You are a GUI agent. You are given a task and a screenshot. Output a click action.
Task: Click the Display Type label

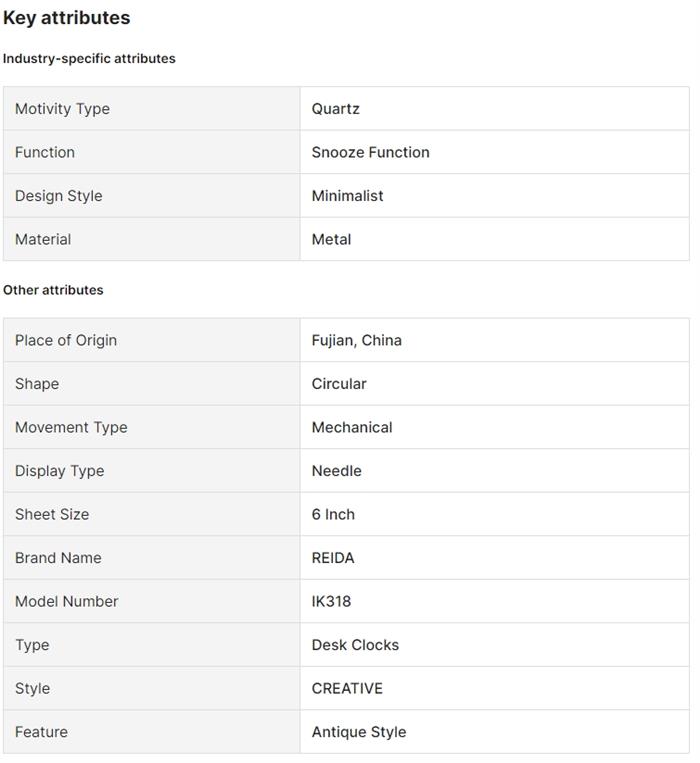[x=59, y=471]
